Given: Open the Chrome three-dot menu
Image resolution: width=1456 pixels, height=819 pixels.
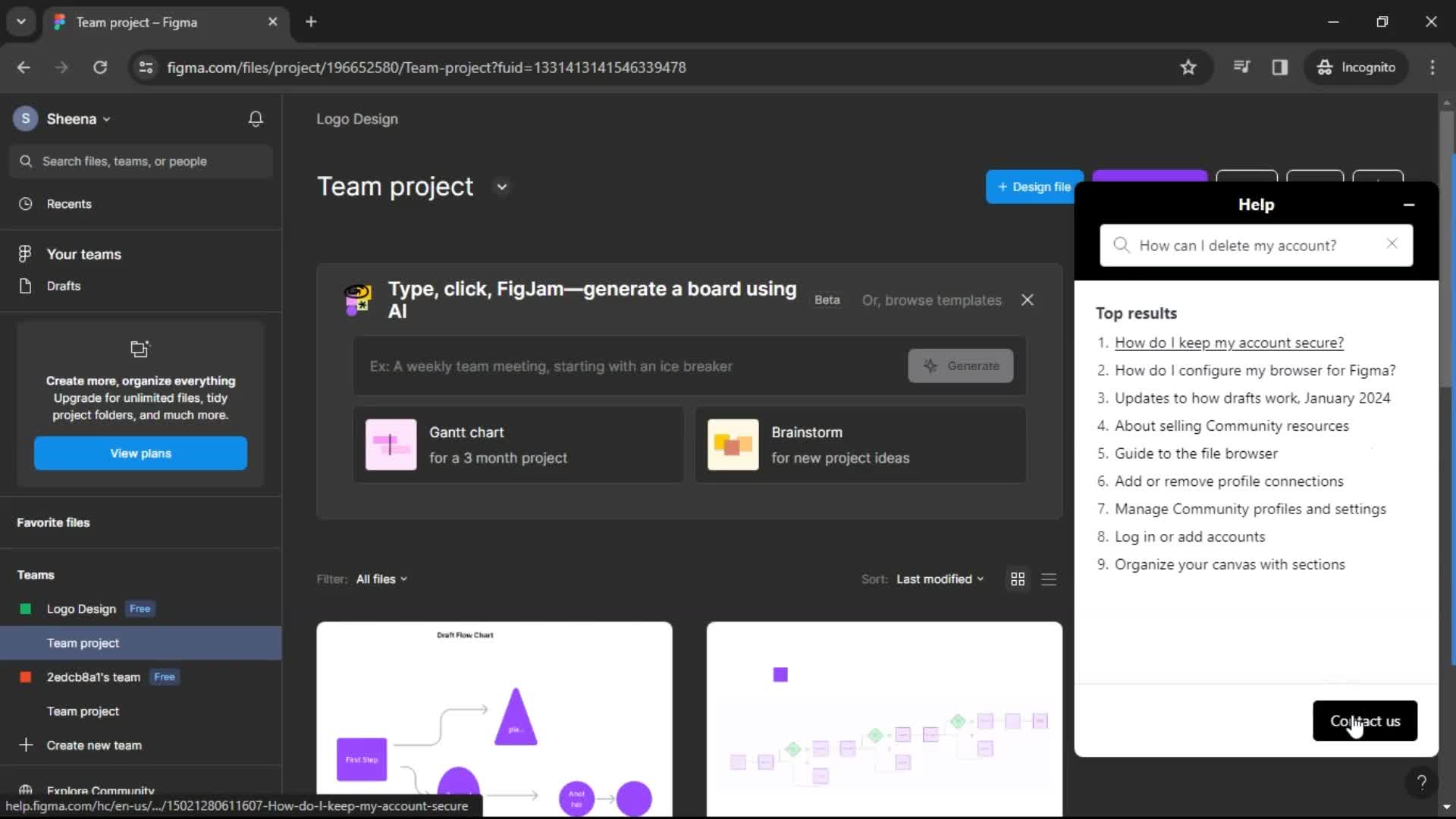Looking at the screenshot, I should [1432, 67].
